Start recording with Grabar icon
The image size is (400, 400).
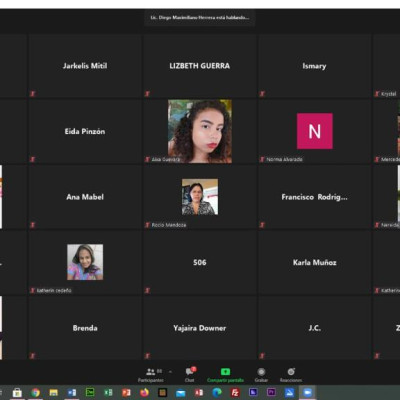point(261,372)
